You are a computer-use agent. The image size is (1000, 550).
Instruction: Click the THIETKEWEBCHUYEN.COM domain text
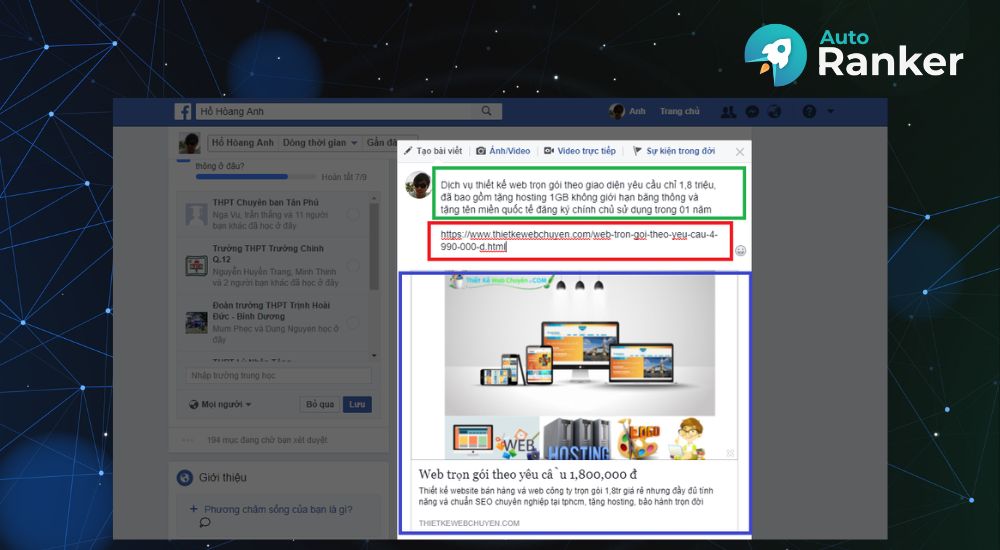[469, 523]
